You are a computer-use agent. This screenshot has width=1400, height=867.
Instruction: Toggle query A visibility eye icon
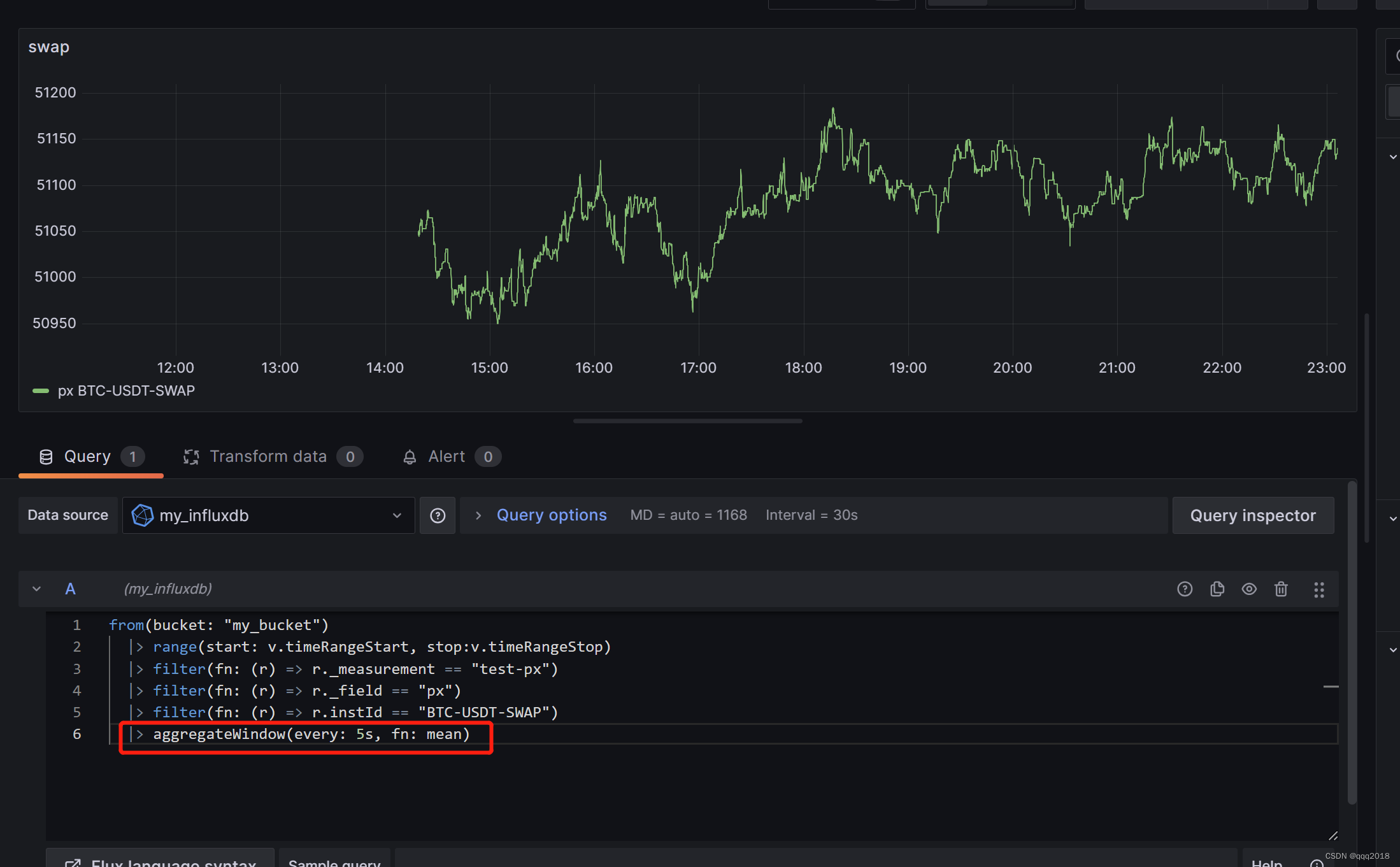(1249, 589)
